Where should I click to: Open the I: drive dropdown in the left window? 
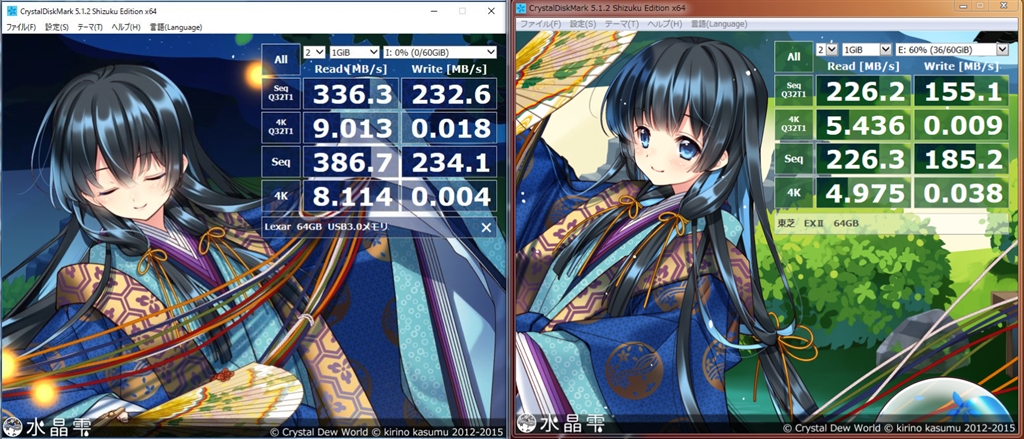[x=440, y=52]
